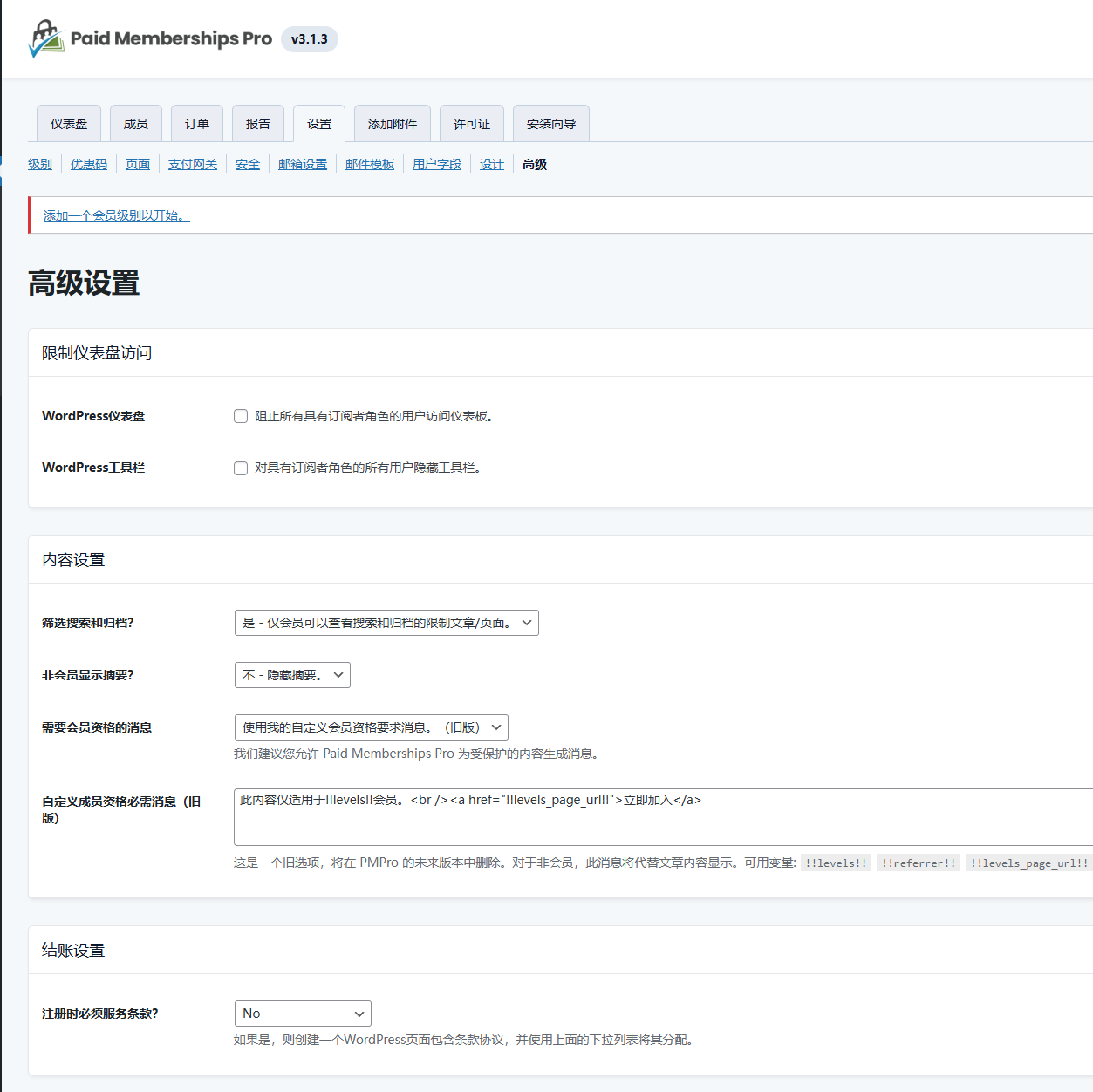Click the !!levels_page_url!! variable tag

click(1029, 863)
